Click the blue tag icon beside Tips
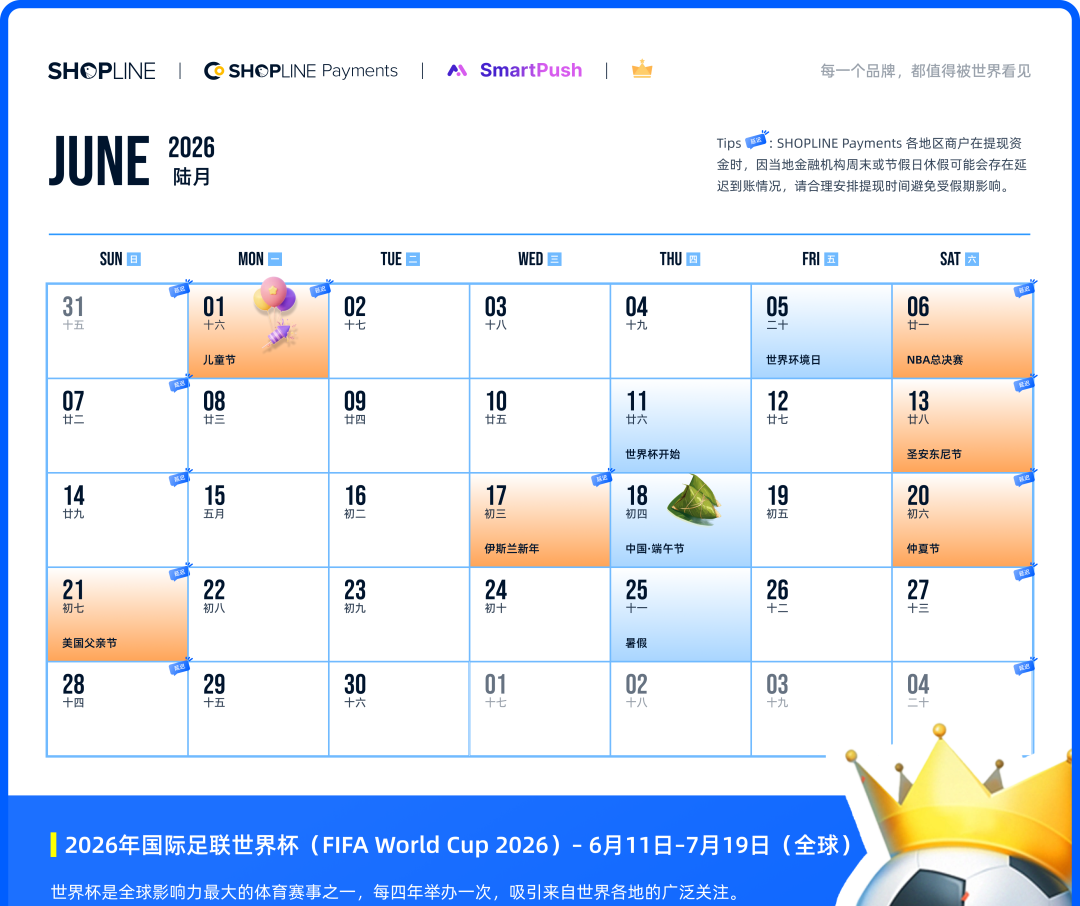1080x906 pixels. tap(756, 141)
